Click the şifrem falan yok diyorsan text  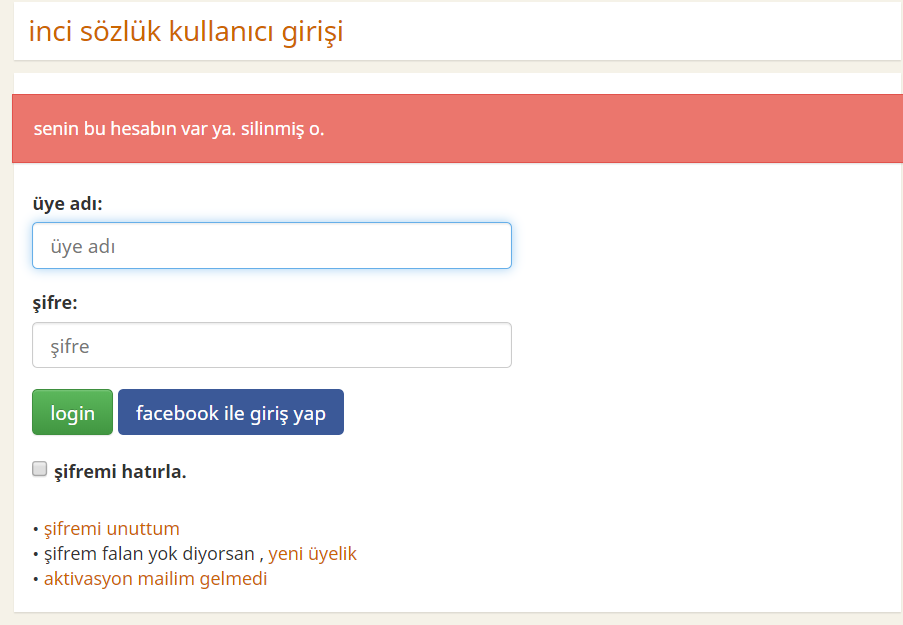pos(149,554)
